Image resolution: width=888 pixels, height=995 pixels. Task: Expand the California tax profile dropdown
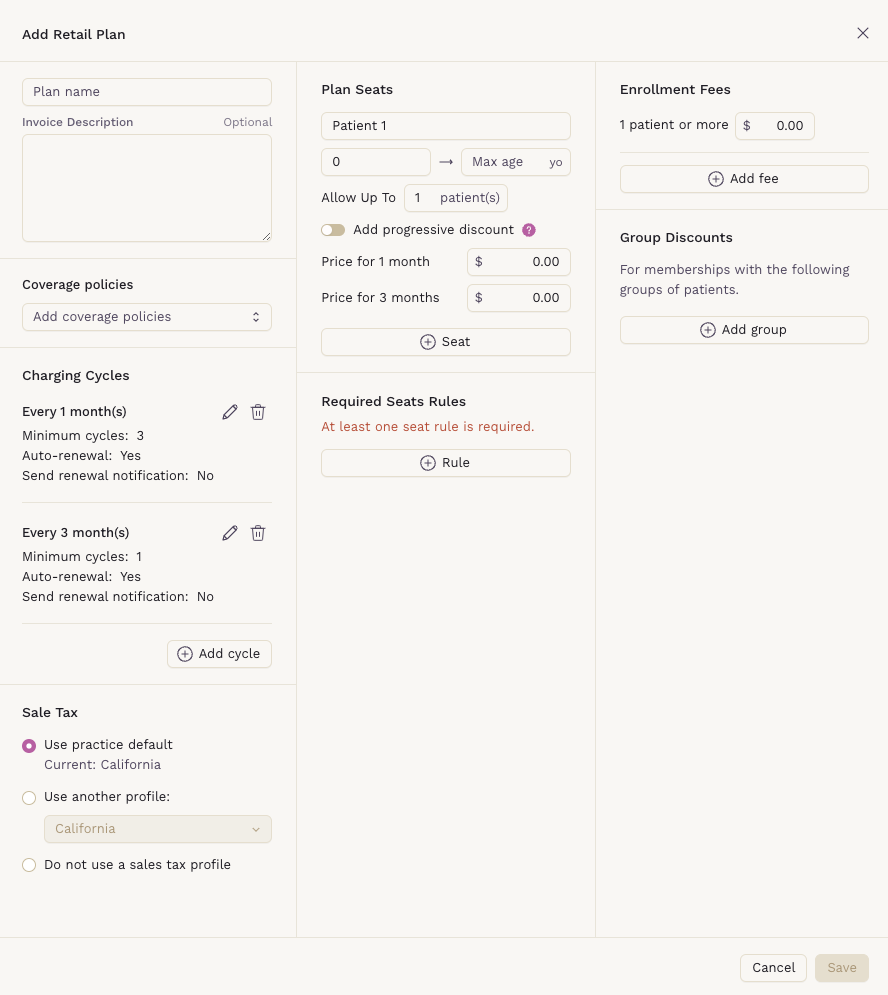157,829
